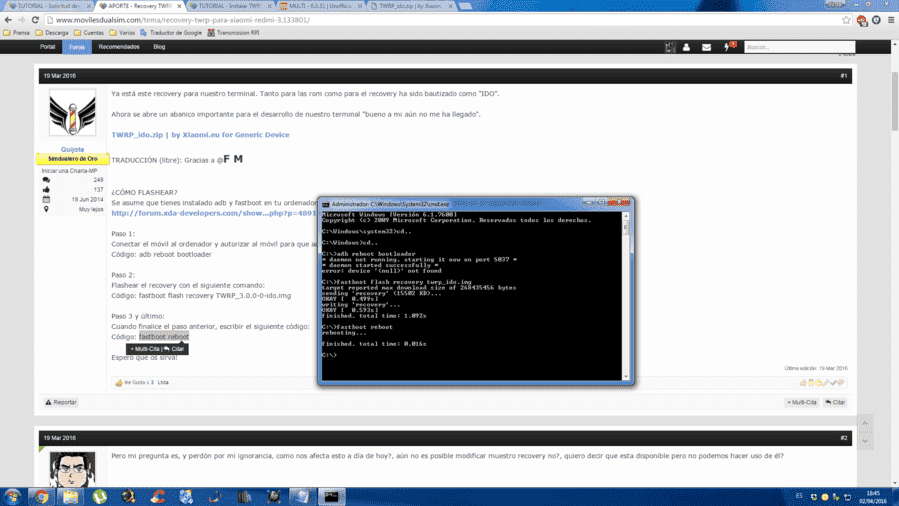Open post number #1 permalink

[x=843, y=76]
